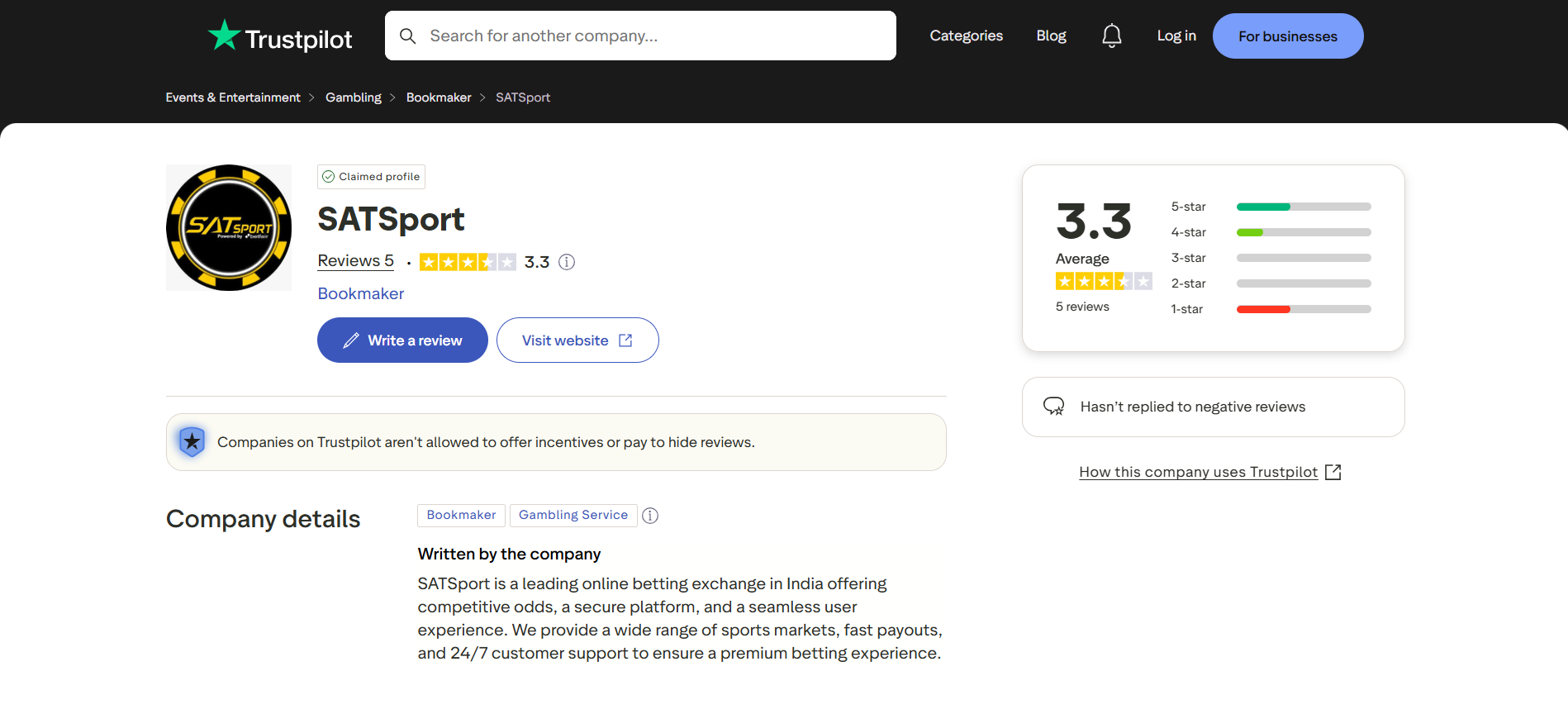Image resolution: width=1568 pixels, height=714 pixels.
Task: Open the Gambling breadcrumb category
Action: 353,97
